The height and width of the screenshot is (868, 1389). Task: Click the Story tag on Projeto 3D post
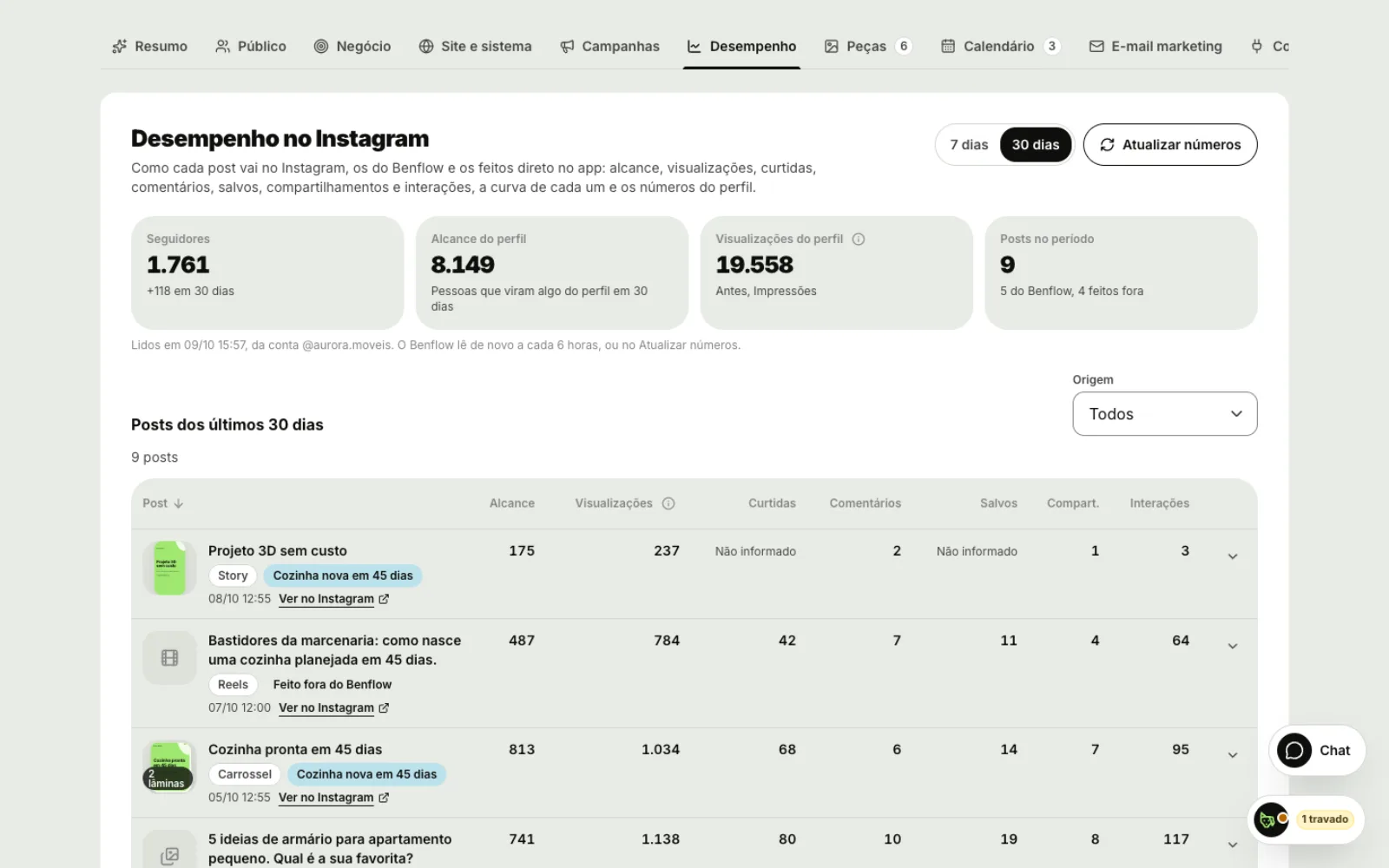coord(233,575)
